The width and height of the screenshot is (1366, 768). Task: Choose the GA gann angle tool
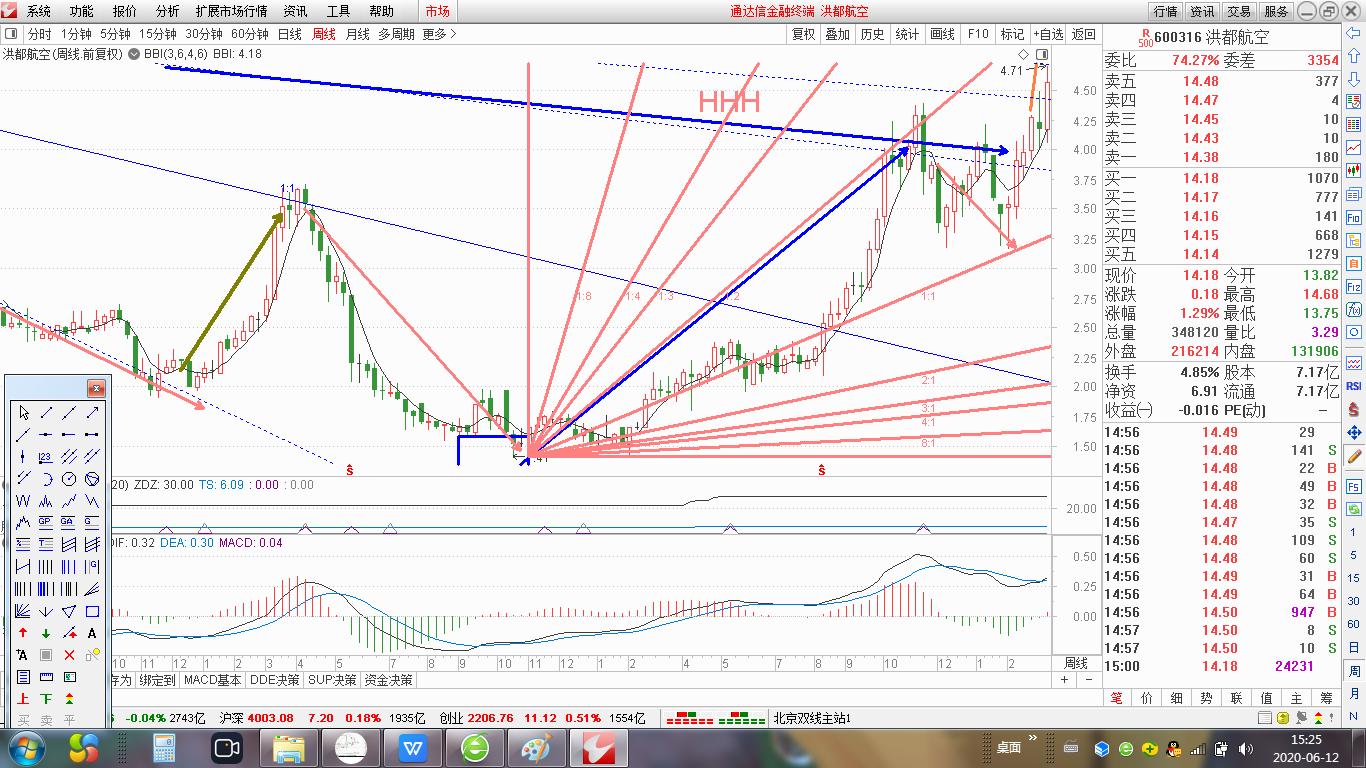(69, 523)
